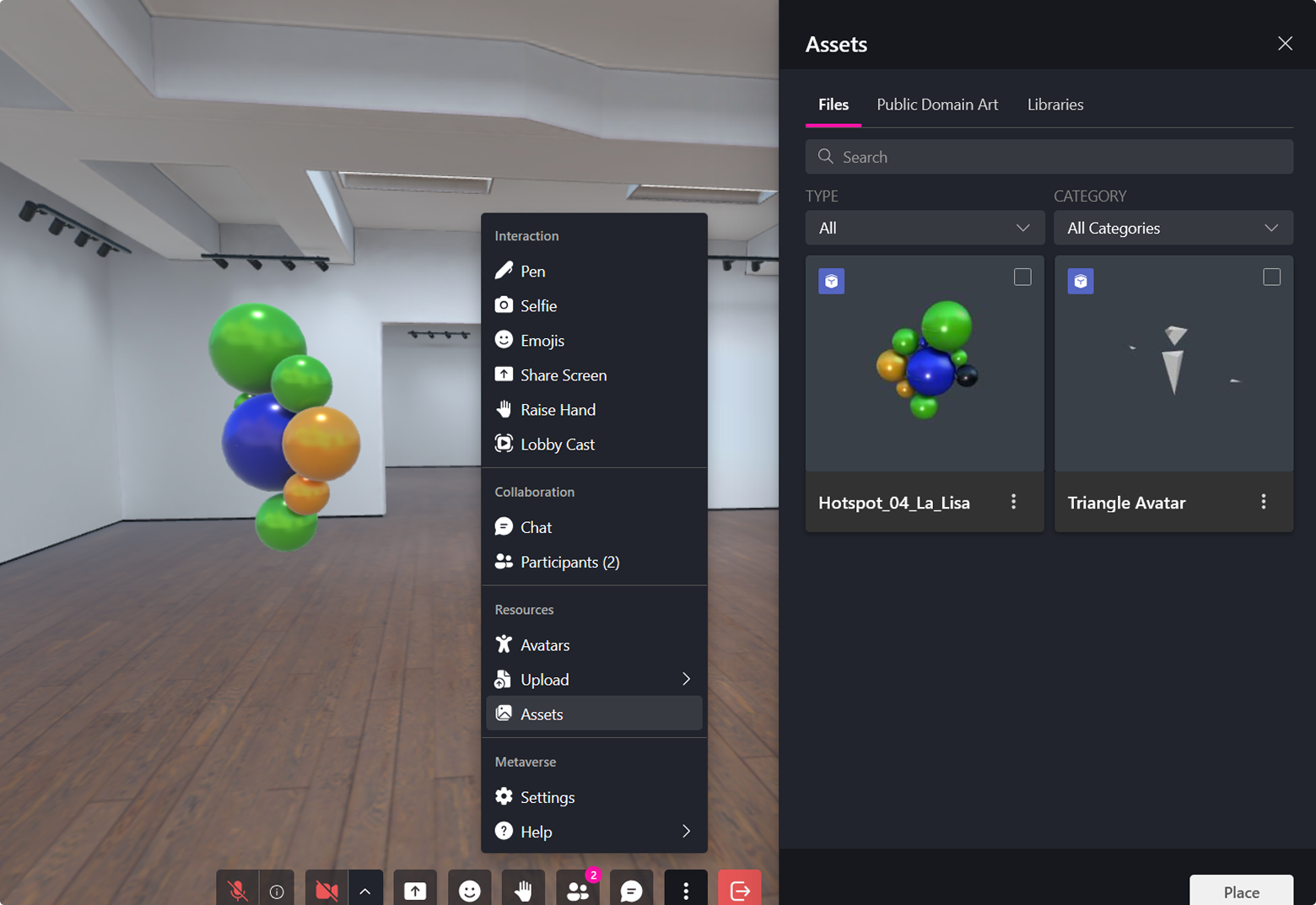
Task: Unmute the microphone in bottom toolbar
Action: click(x=237, y=890)
